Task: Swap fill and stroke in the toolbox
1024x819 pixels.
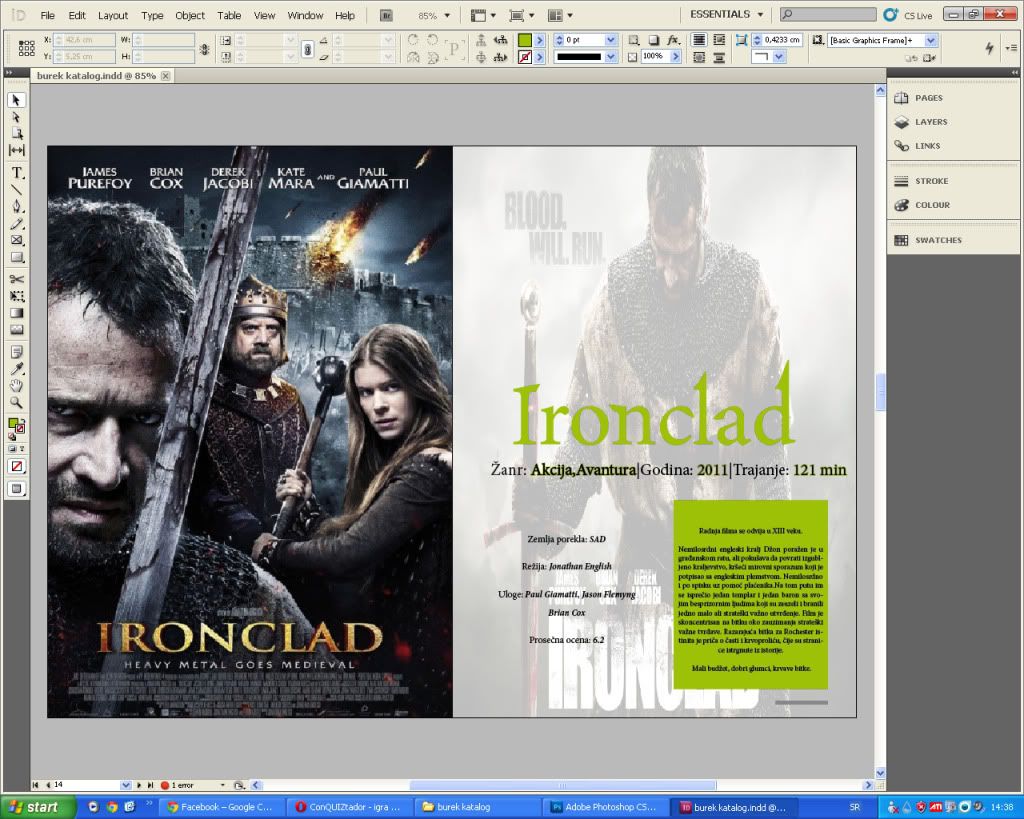Action: tap(22, 422)
